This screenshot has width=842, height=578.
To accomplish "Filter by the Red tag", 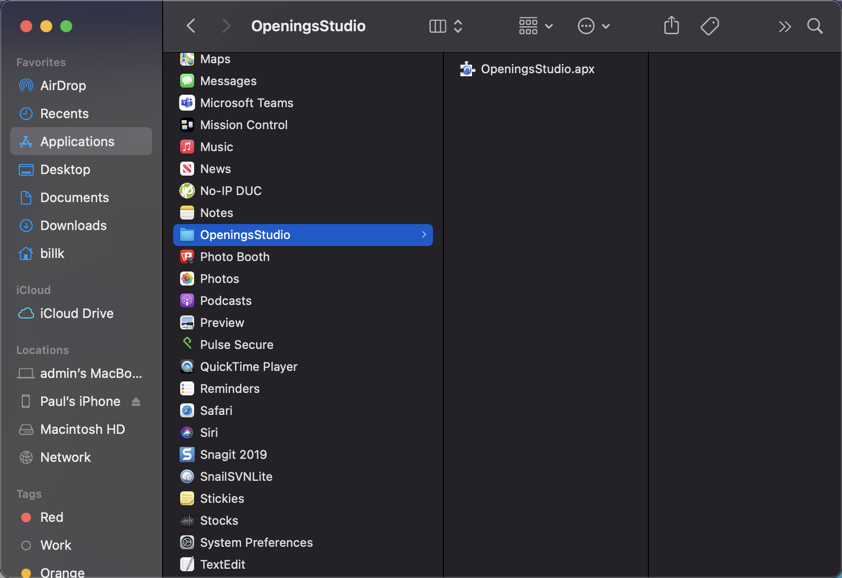I will click(x=81, y=517).
